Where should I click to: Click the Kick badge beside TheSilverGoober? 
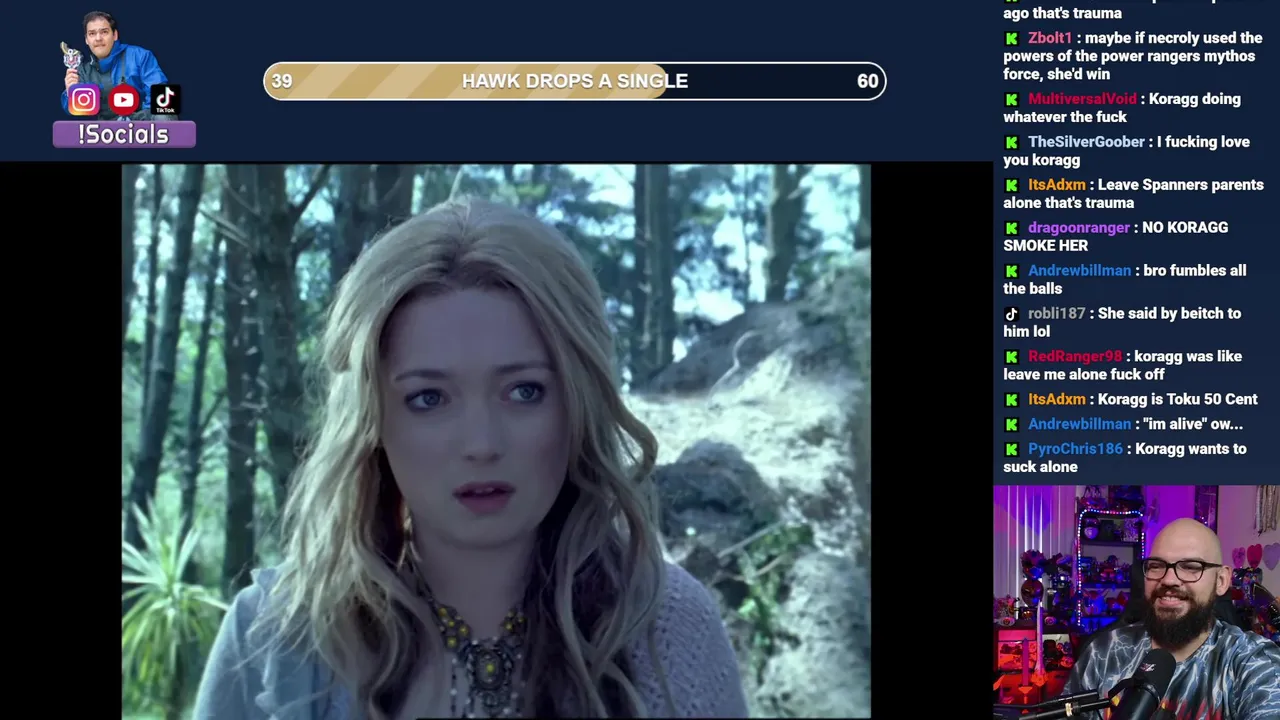(1011, 143)
